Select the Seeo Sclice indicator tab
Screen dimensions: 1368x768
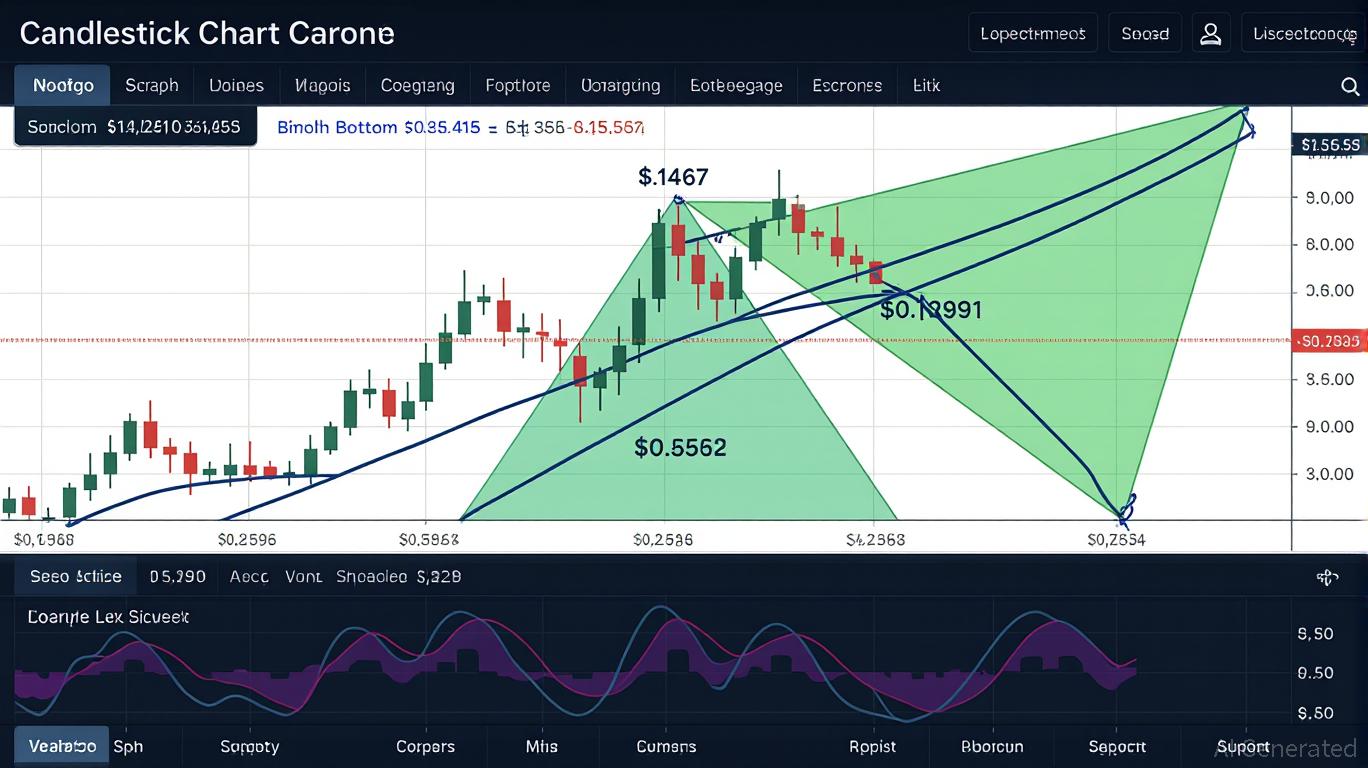76,577
